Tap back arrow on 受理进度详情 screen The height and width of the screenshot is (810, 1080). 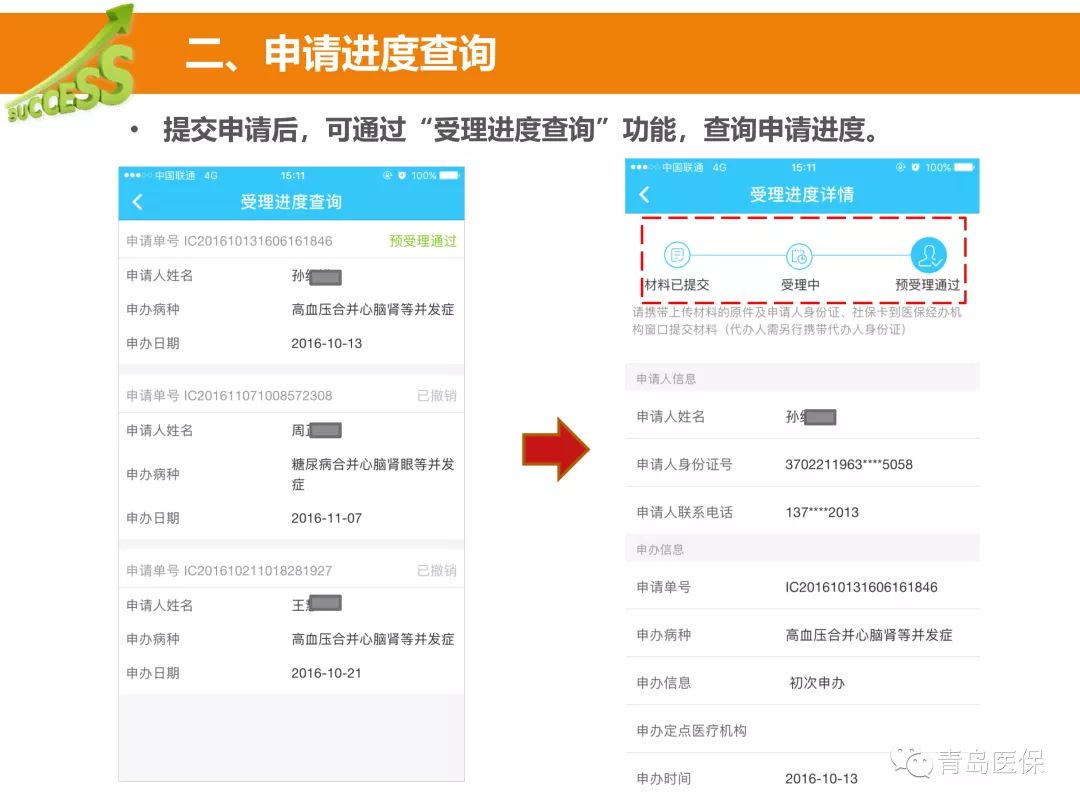pyautogui.click(x=644, y=195)
